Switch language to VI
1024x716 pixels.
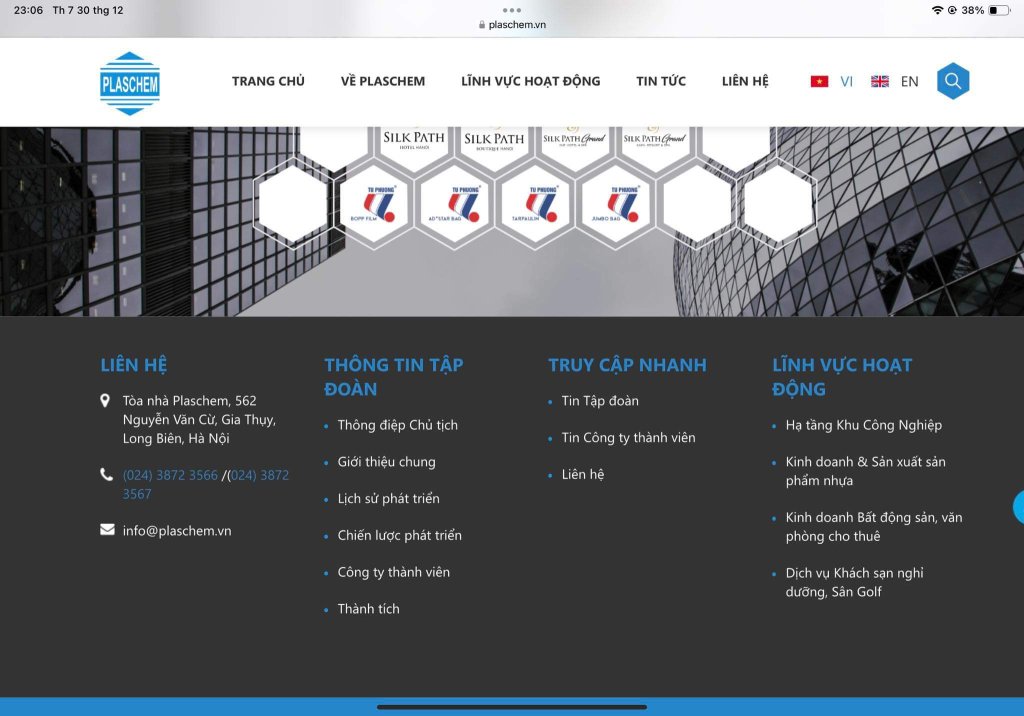846,82
